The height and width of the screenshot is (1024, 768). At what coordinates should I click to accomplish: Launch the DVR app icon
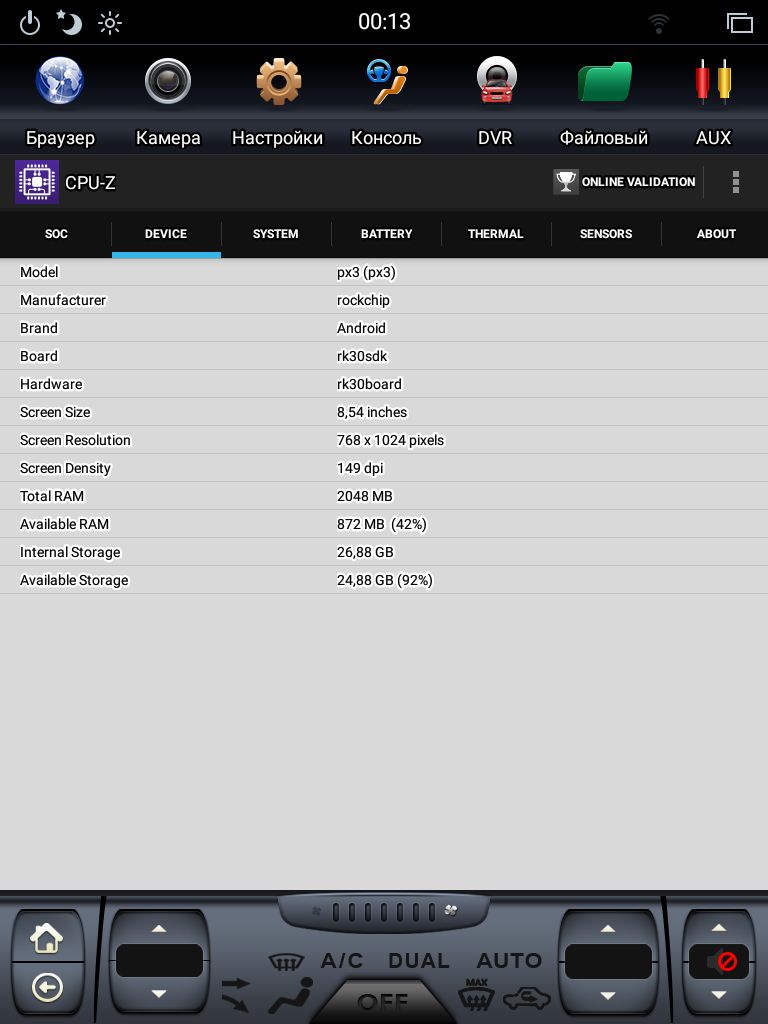pyautogui.click(x=496, y=81)
